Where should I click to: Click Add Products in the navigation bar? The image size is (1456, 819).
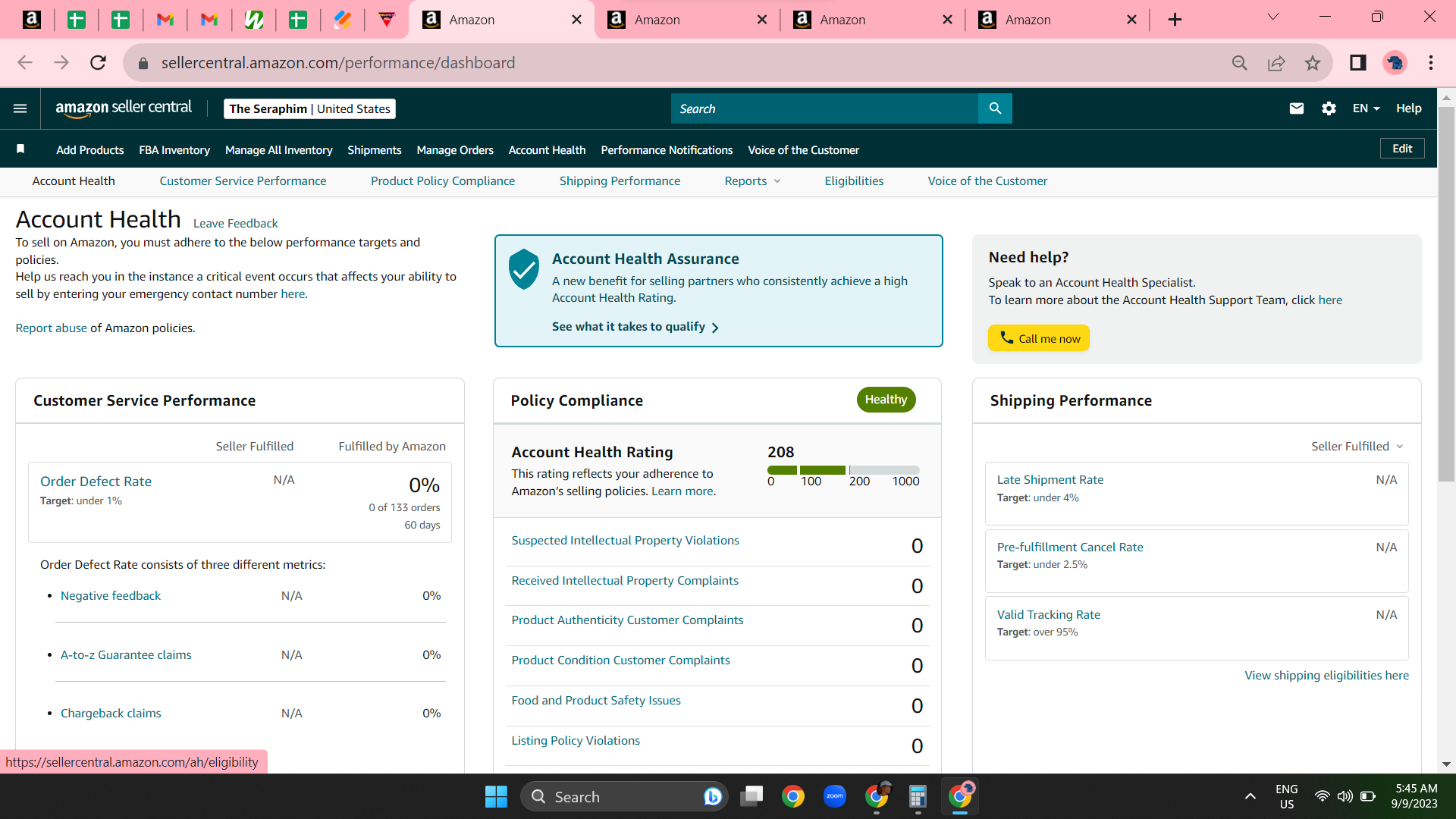click(x=89, y=150)
